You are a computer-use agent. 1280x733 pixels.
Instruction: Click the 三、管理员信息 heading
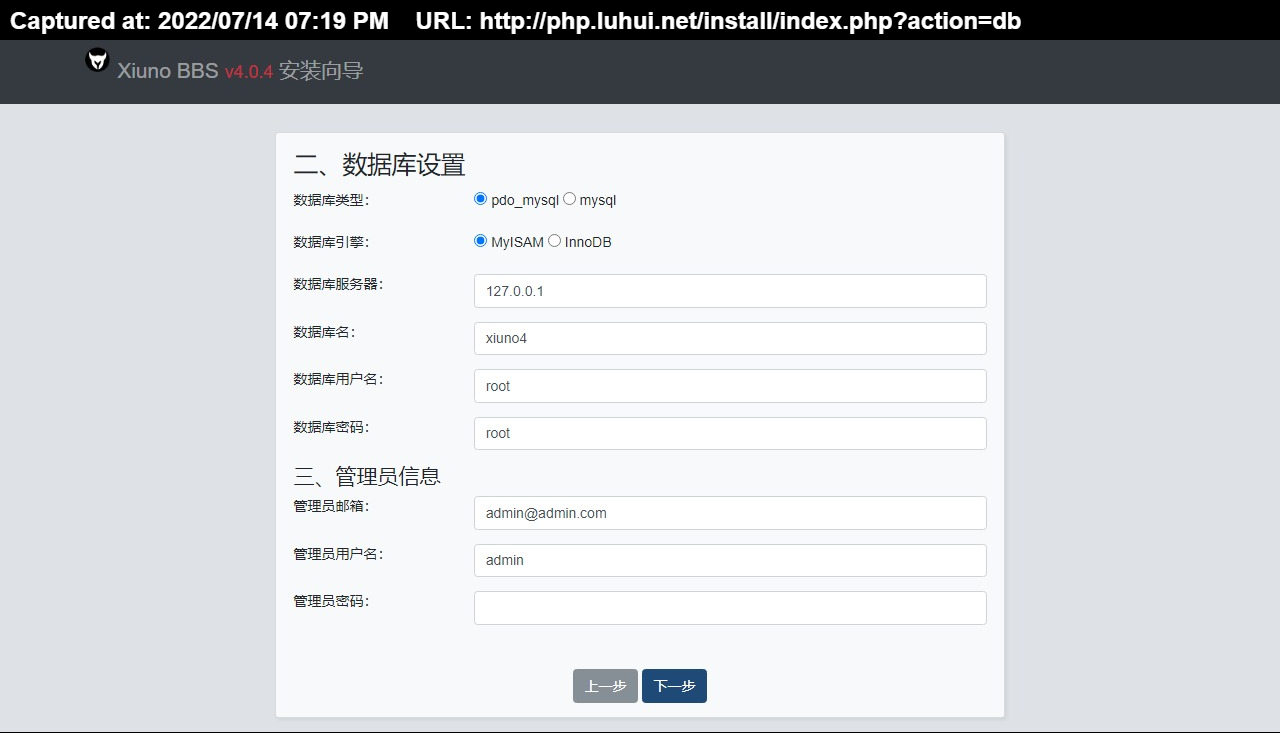pyautogui.click(x=367, y=476)
